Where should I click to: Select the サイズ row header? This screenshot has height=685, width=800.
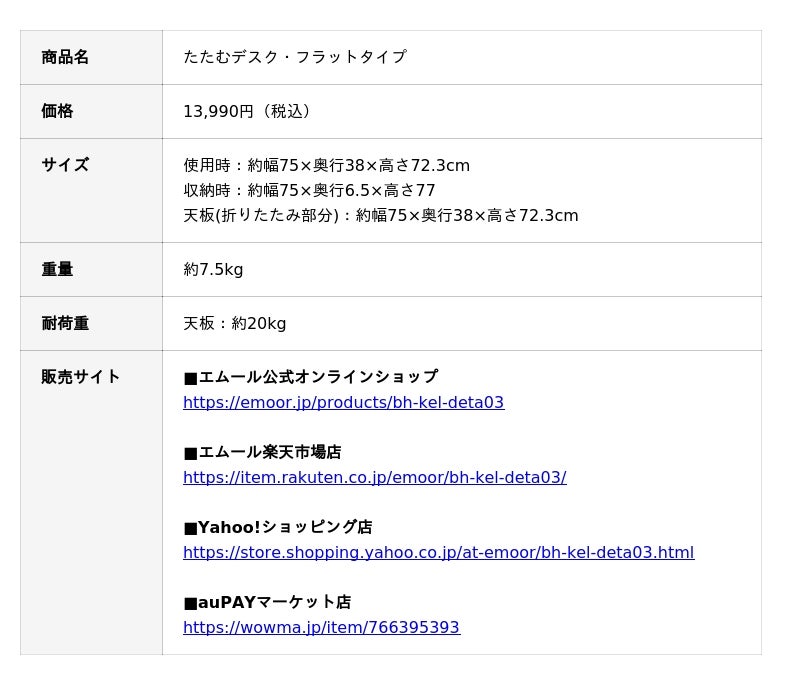(x=65, y=165)
